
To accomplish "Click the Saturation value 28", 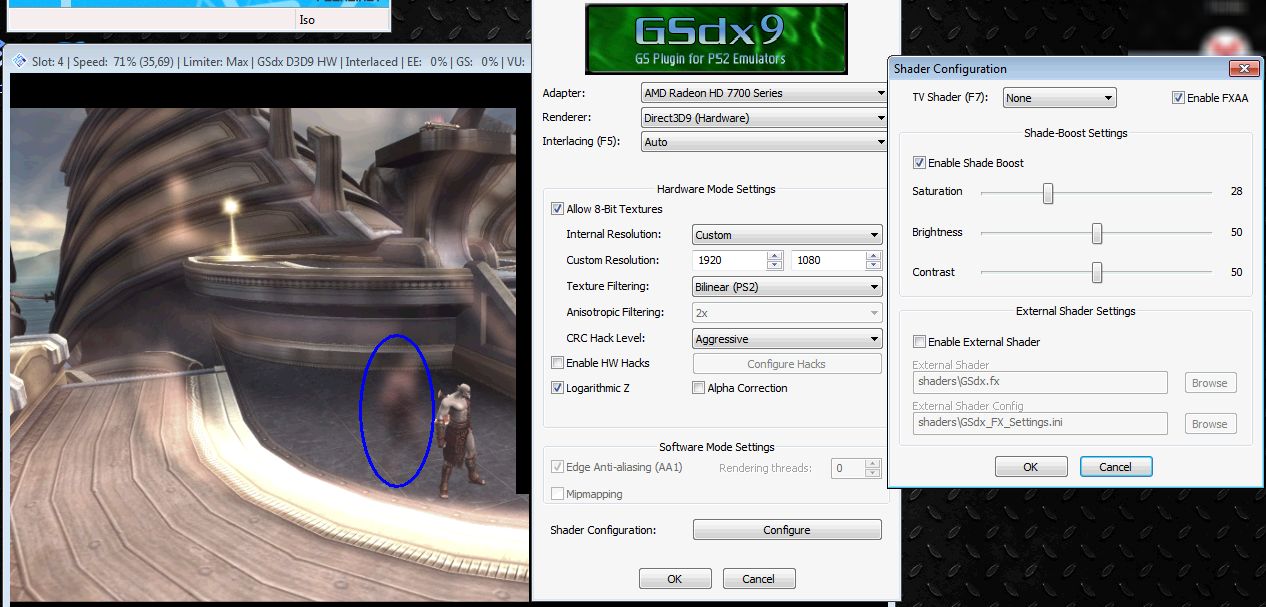I will pyautogui.click(x=1237, y=191).
